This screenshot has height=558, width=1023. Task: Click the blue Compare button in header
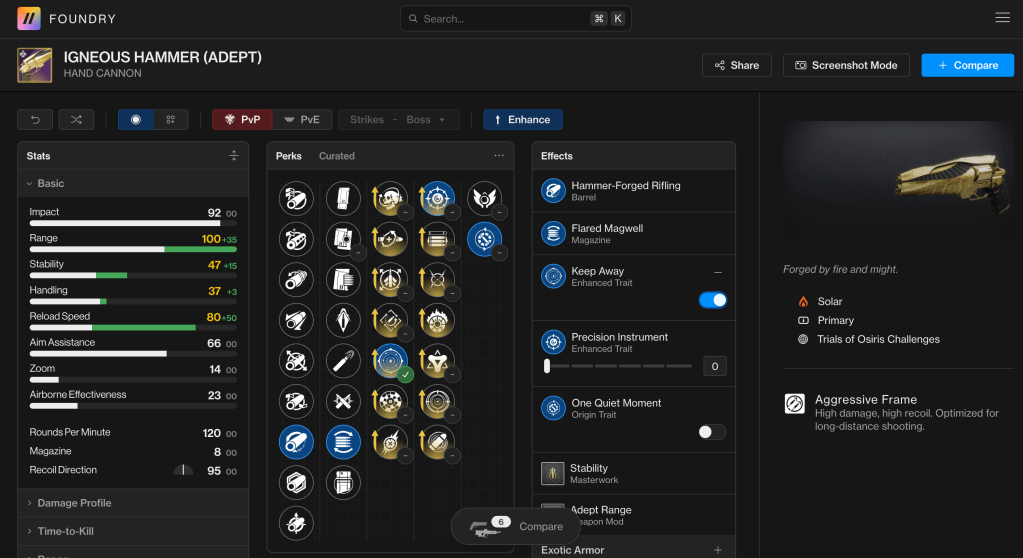(967, 65)
